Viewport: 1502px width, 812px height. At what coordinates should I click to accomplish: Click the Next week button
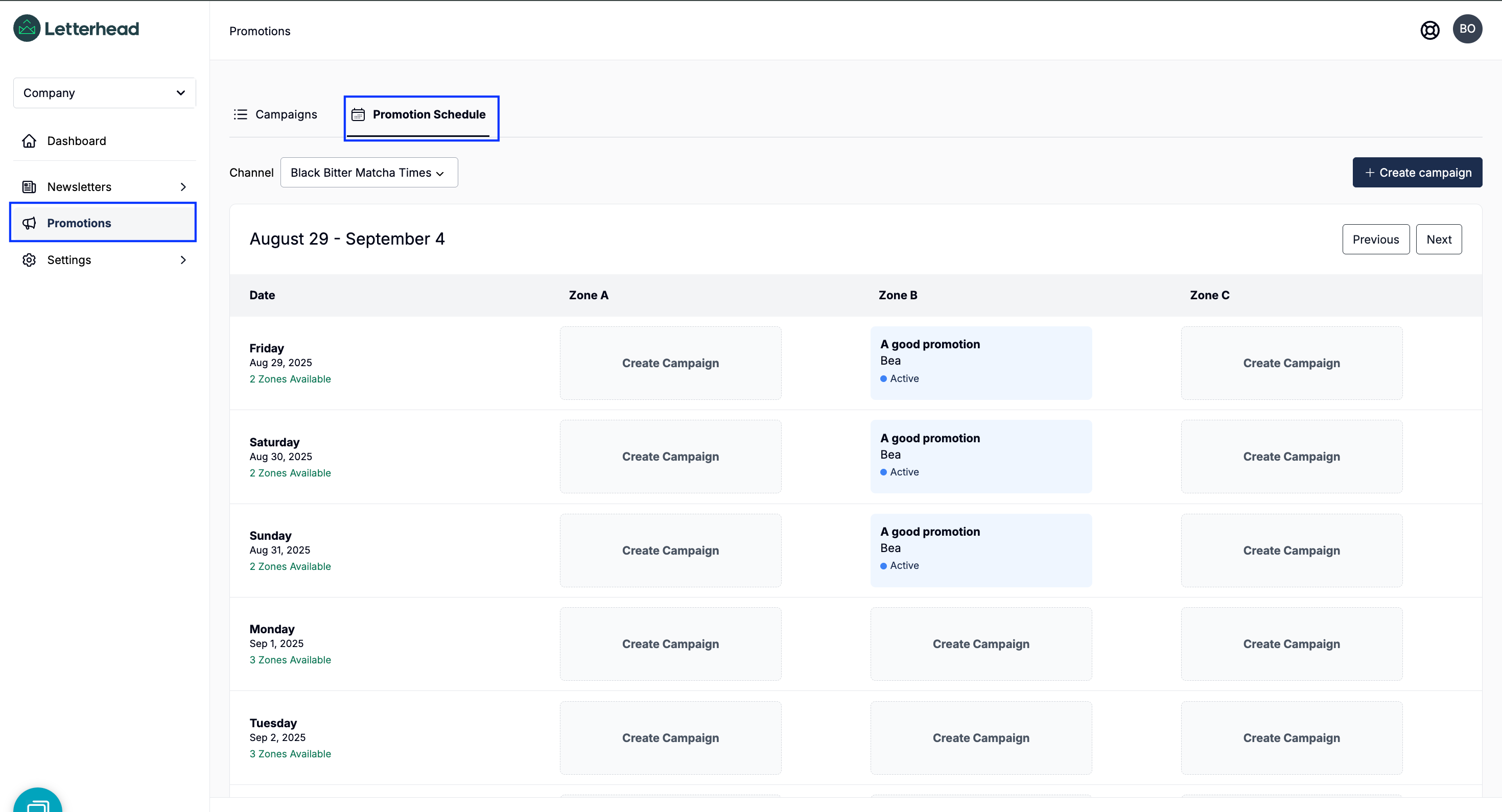[x=1439, y=240]
